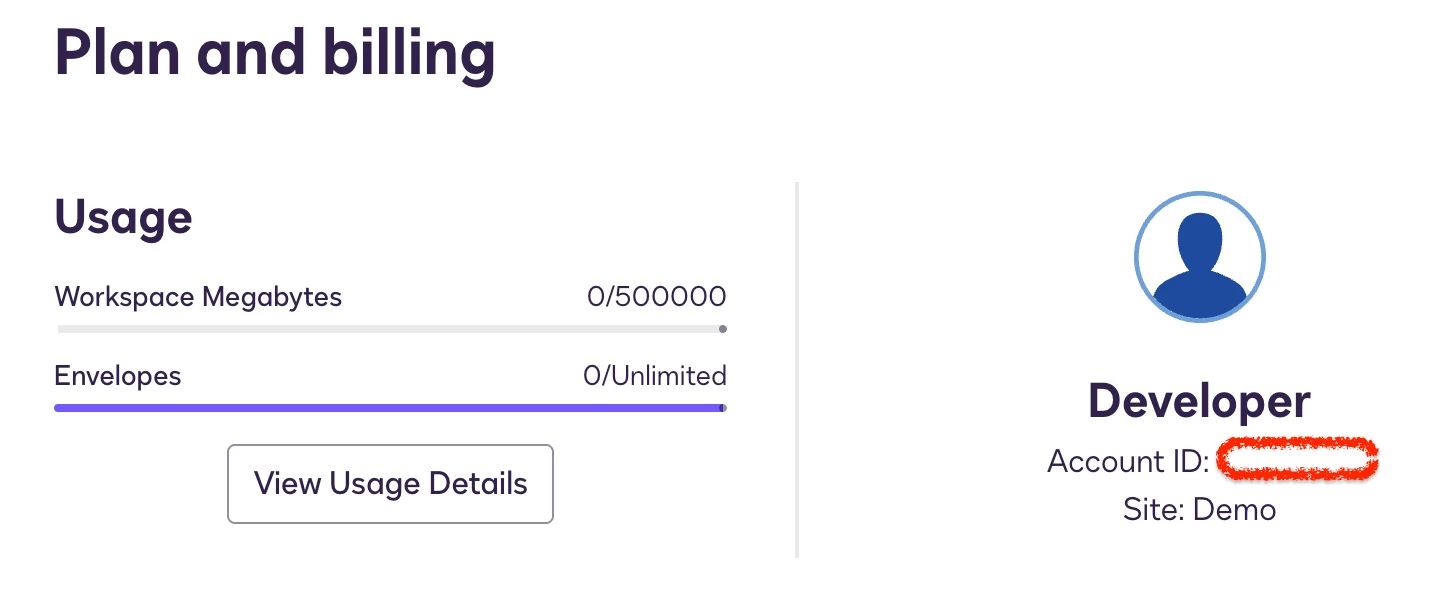Click the Workspace Megabytes progress bar
Viewport: 1456px width, 592px height.
390,329
